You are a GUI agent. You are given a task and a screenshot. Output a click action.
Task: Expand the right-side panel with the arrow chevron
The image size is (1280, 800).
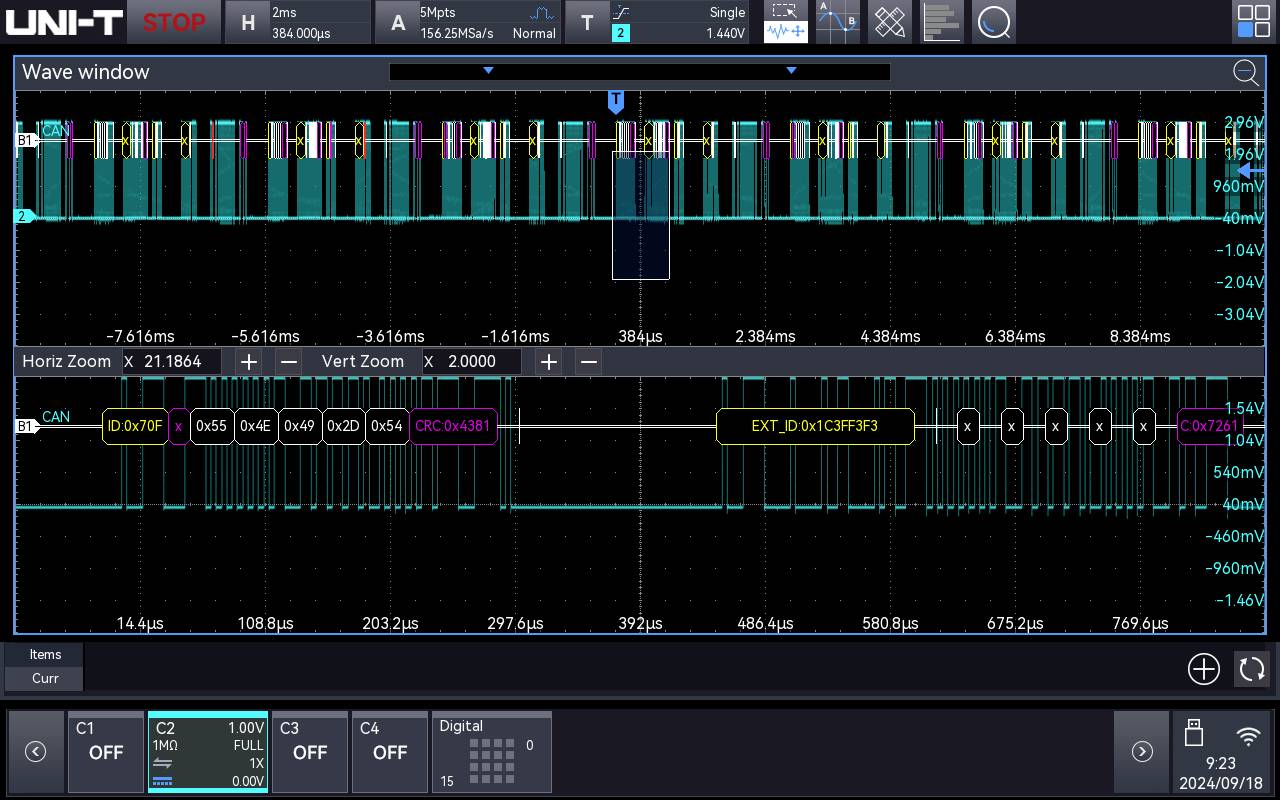[x=1142, y=751]
